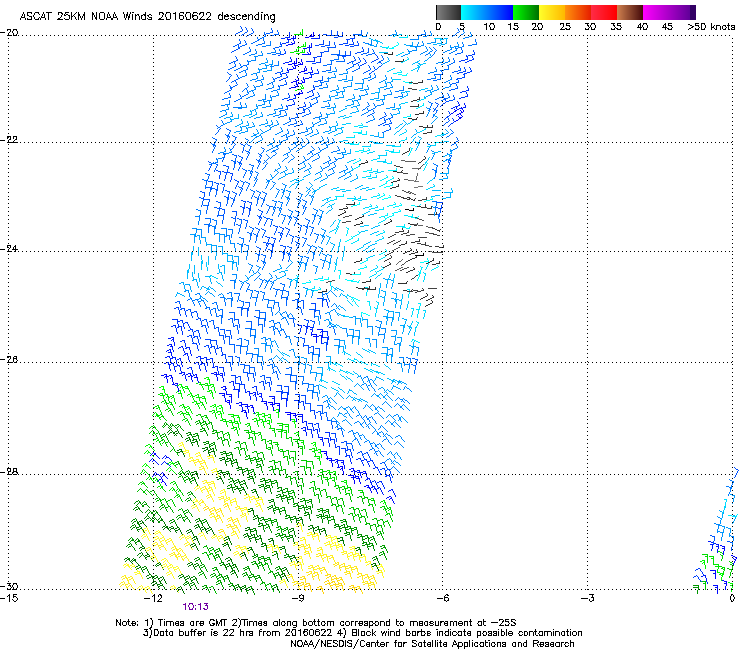The height and width of the screenshot is (650, 740).
Task: Click the '>50 knots' legend label
Action: point(711,27)
